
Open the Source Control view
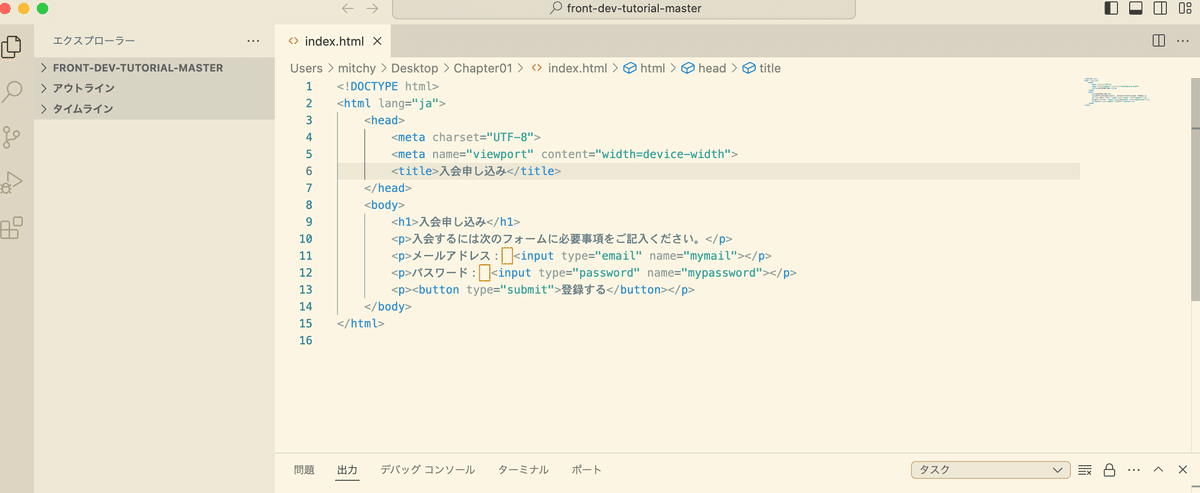[x=12, y=138]
